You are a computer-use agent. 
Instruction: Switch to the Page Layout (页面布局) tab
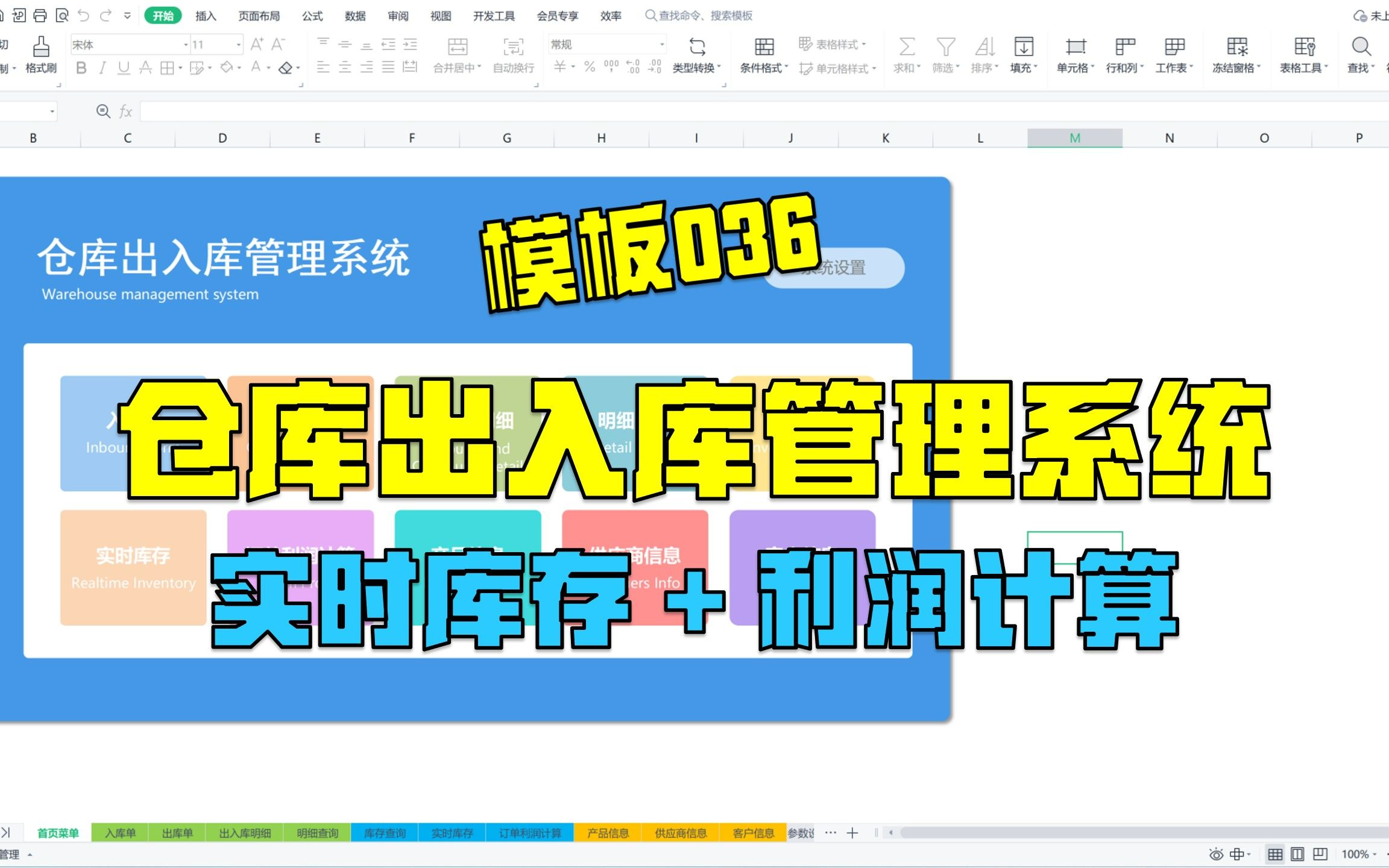pos(259,16)
